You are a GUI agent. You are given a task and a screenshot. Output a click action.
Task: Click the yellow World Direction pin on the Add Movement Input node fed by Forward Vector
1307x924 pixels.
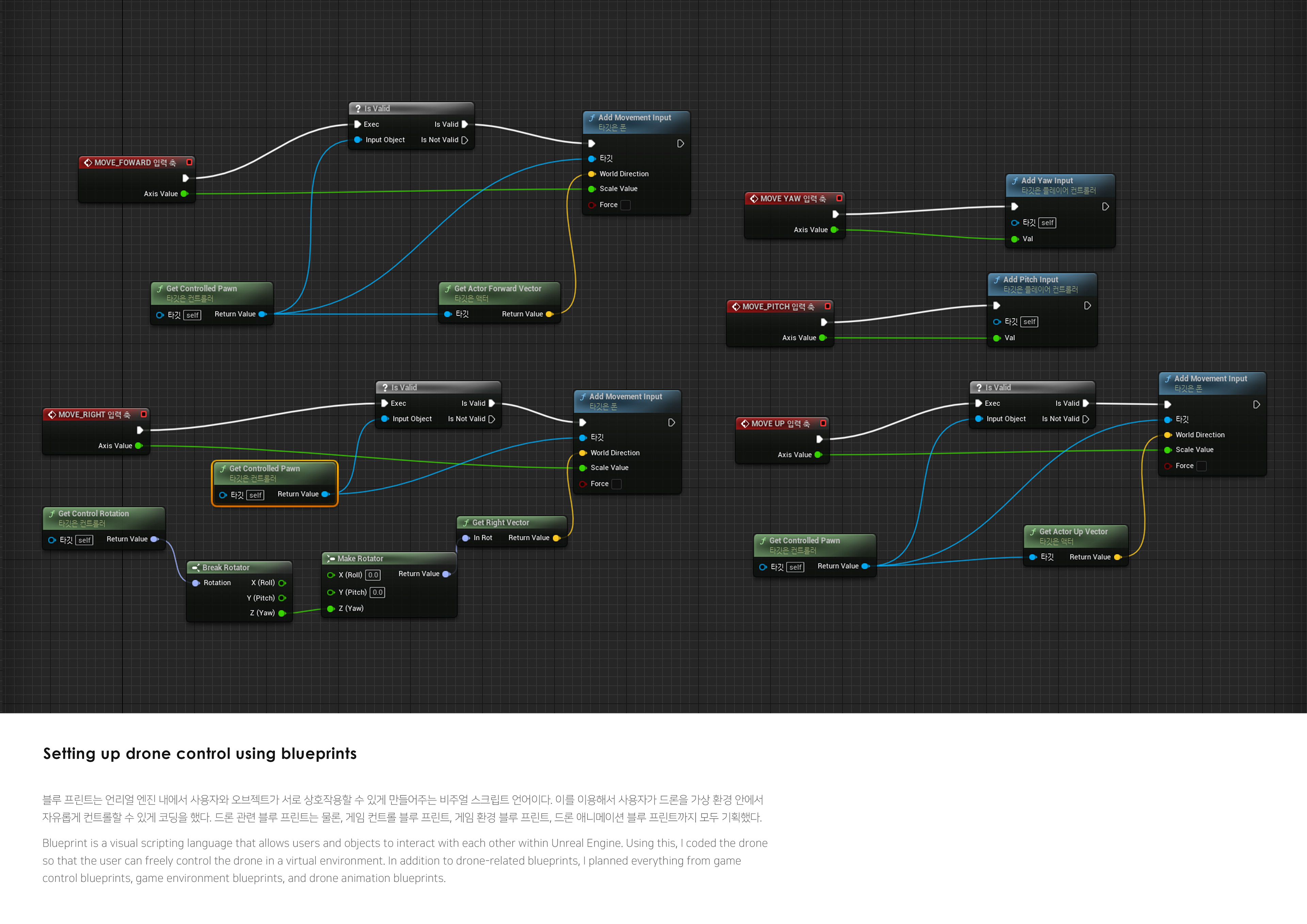click(x=592, y=174)
